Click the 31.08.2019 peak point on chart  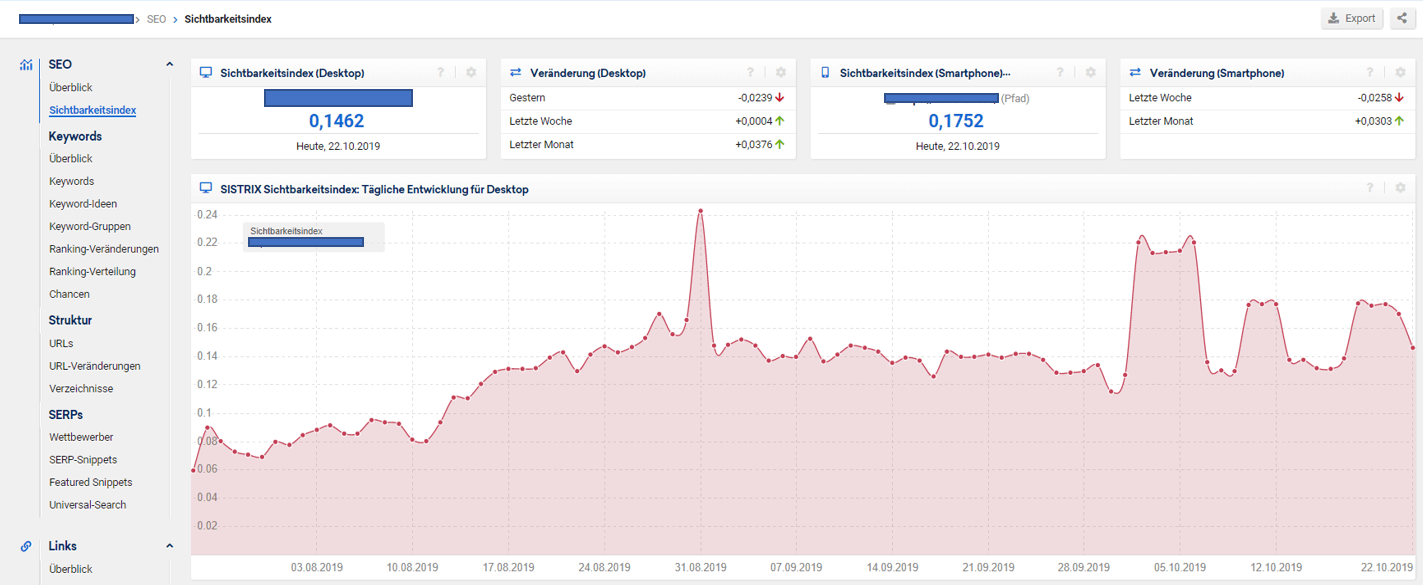(700, 211)
